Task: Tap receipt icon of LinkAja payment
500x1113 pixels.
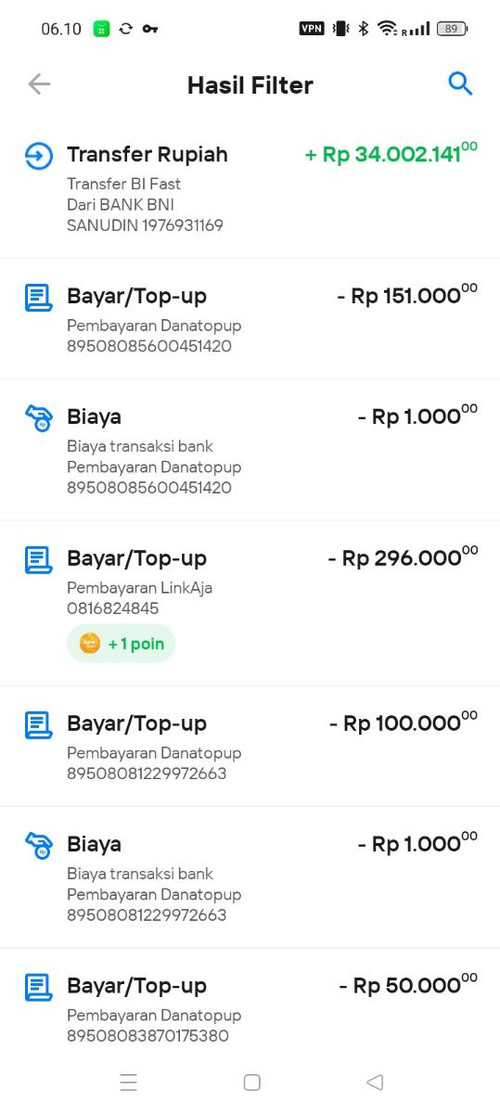Action: tap(39, 560)
